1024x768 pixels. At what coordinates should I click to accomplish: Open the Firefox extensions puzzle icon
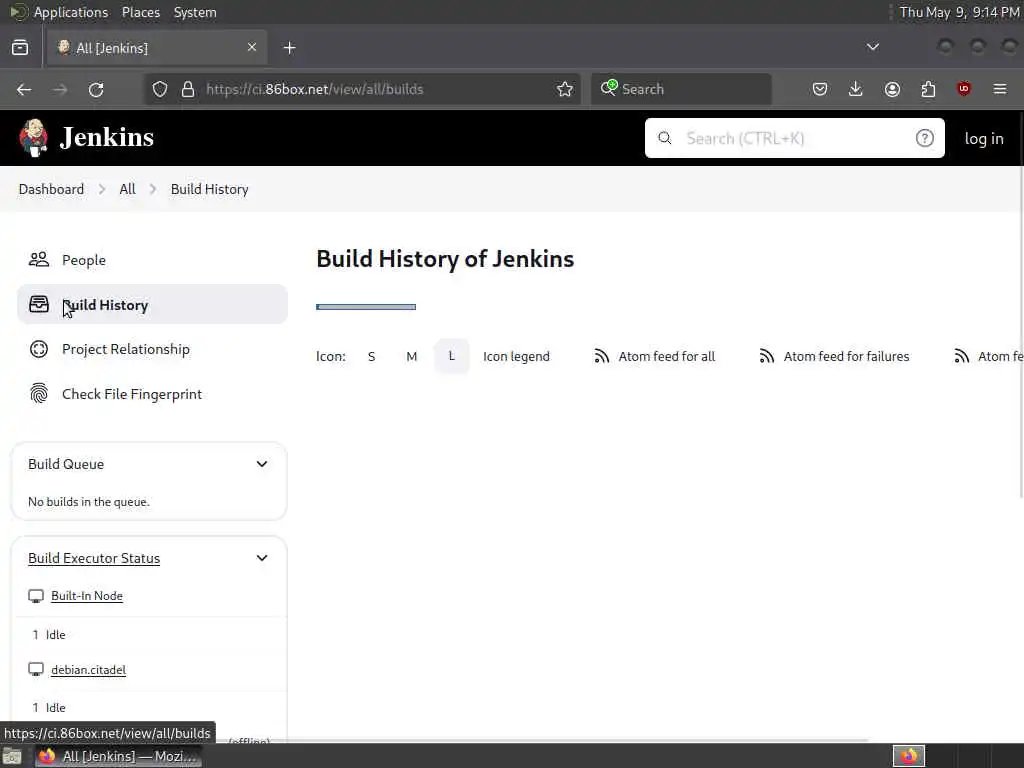tap(928, 89)
